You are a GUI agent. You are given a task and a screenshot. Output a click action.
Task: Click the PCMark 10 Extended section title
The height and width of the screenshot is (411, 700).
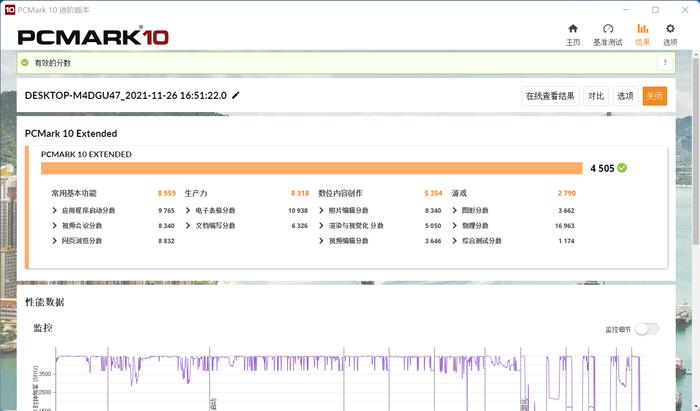tap(71, 133)
